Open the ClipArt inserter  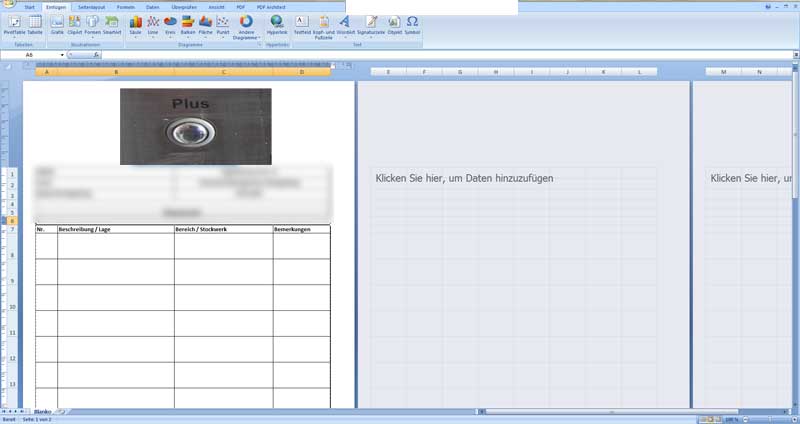coord(75,26)
